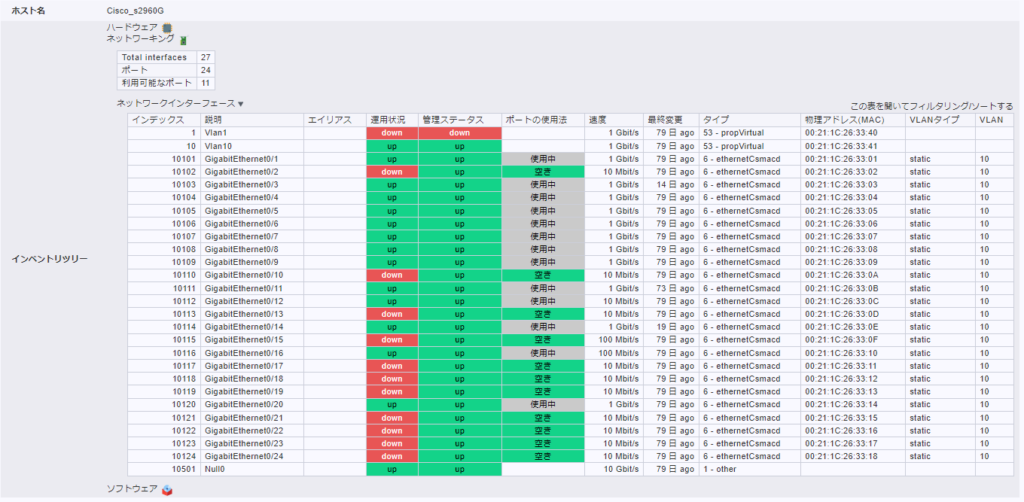Sort by ポートの使用法 column header

(x=543, y=120)
